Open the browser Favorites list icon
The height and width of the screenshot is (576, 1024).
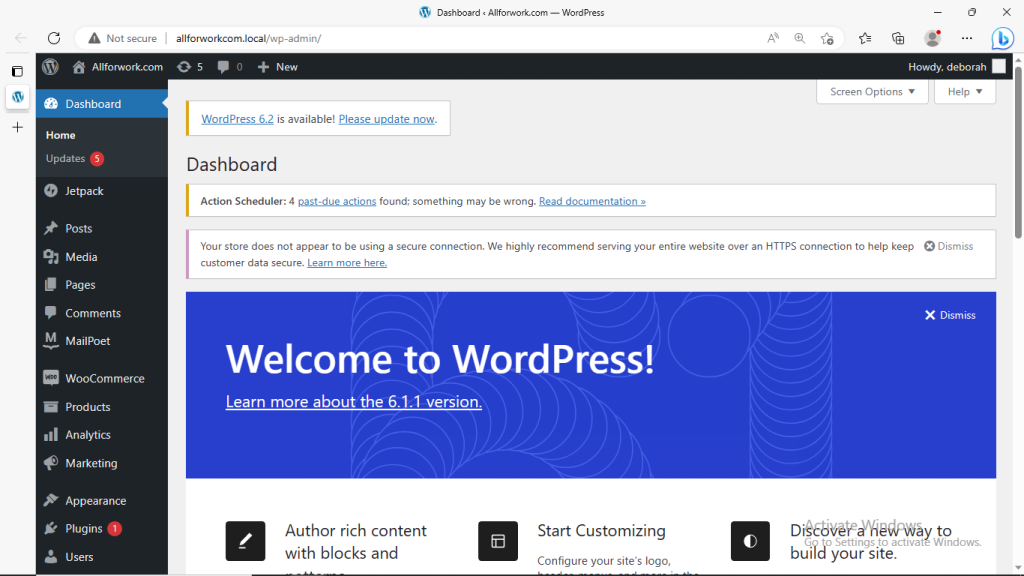point(865,38)
